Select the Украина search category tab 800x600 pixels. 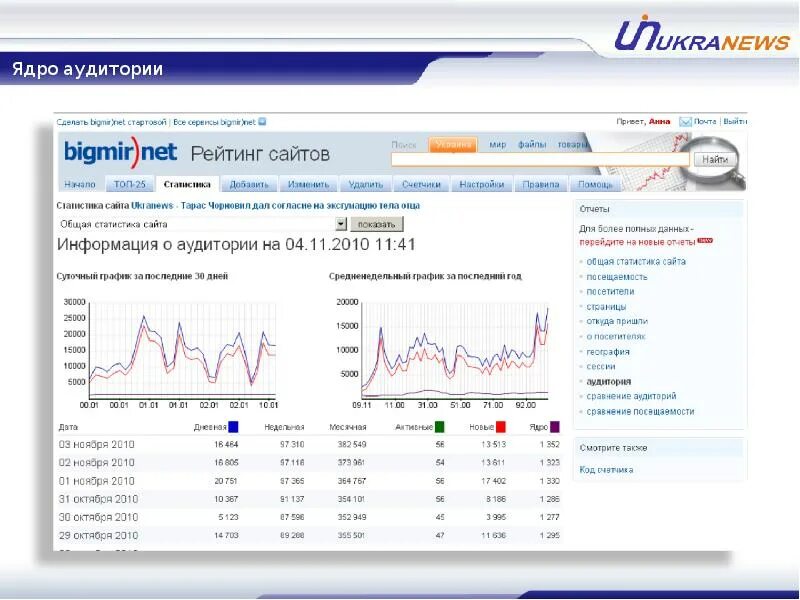tap(453, 144)
